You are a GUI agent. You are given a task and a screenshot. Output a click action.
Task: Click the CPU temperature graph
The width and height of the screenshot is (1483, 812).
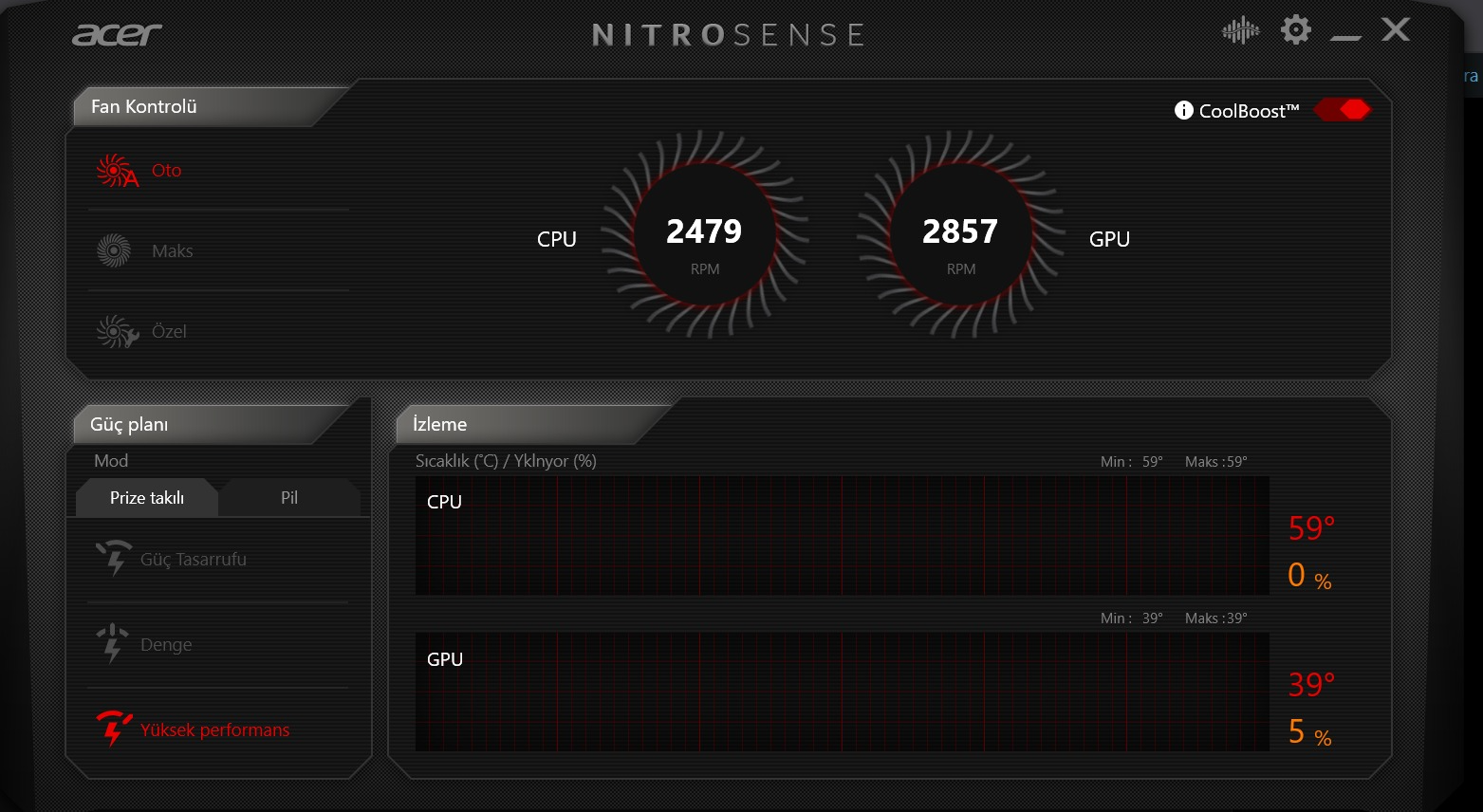point(843,536)
